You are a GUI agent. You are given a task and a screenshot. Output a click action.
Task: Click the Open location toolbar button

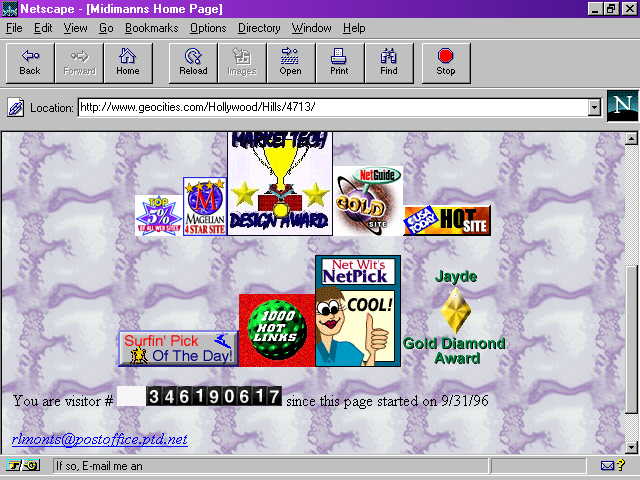tap(291, 63)
